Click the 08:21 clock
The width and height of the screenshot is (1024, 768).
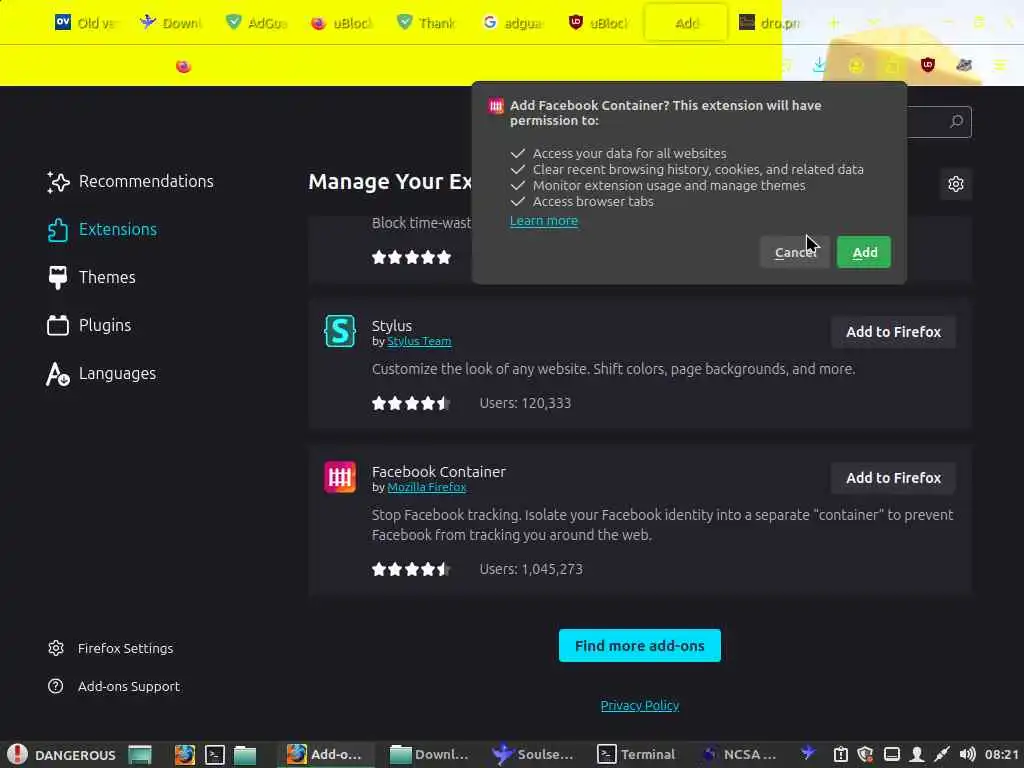pyautogui.click(x=1002, y=754)
